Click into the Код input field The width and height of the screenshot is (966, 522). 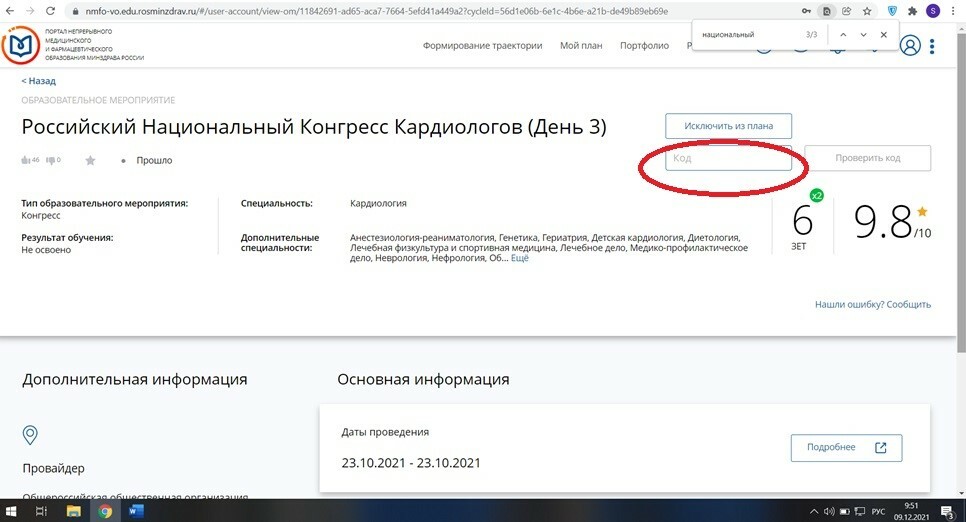pyautogui.click(x=728, y=158)
